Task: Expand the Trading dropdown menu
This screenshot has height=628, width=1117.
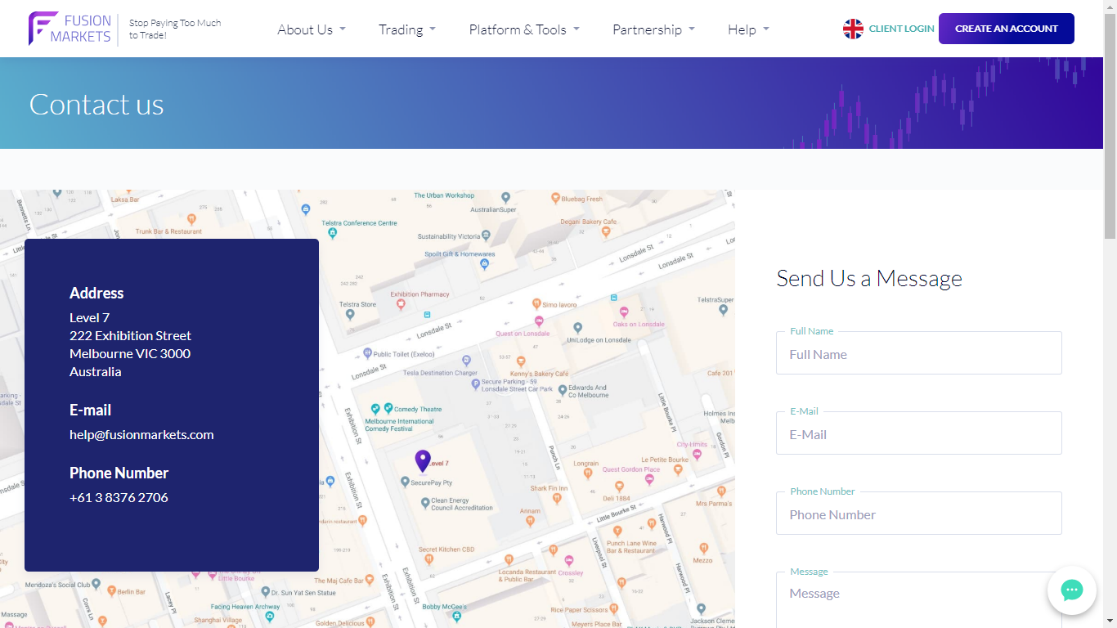Action: pos(407,29)
